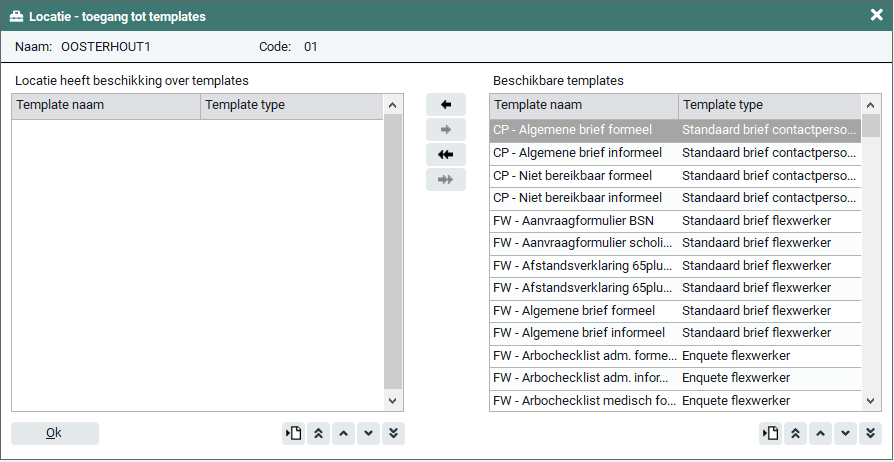Viewport: 894px width, 462px height.
Task: Sort available templates by Template type header
Action: pos(768,105)
